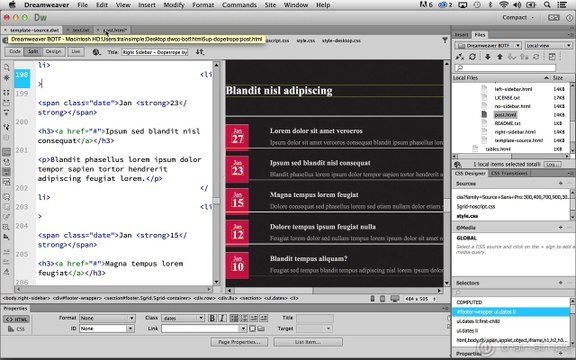Viewport: 576px width, 360px height.
Task: Click the Files panel search field
Action: pos(505,68)
